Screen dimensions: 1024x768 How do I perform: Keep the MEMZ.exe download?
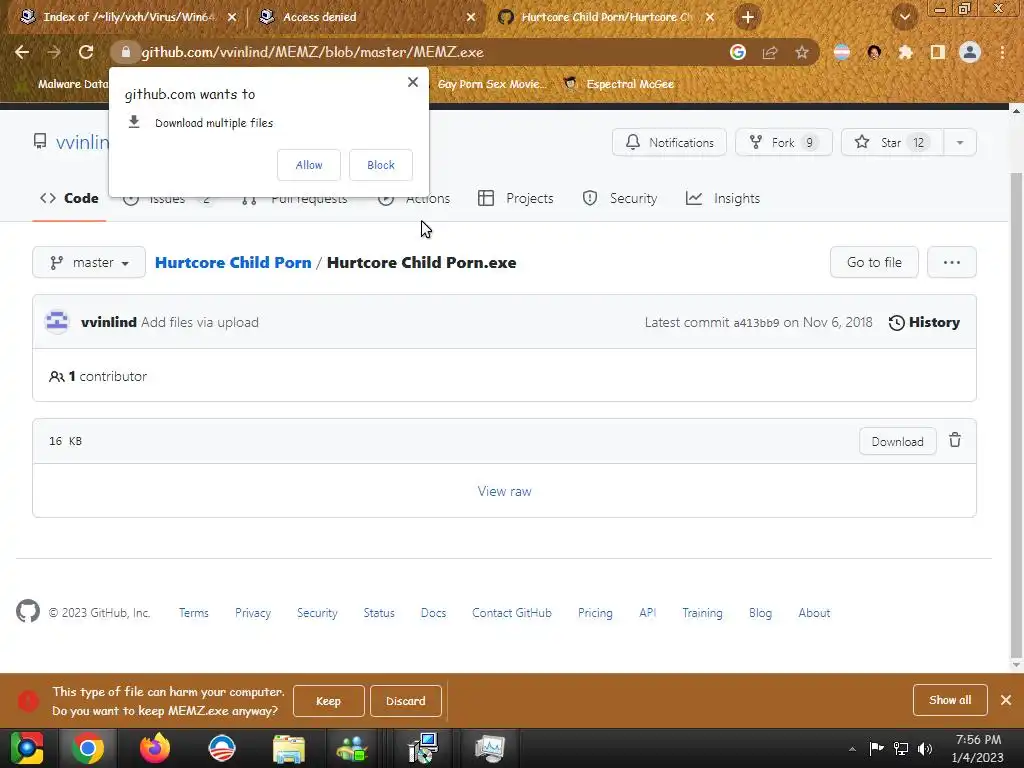[x=328, y=701]
